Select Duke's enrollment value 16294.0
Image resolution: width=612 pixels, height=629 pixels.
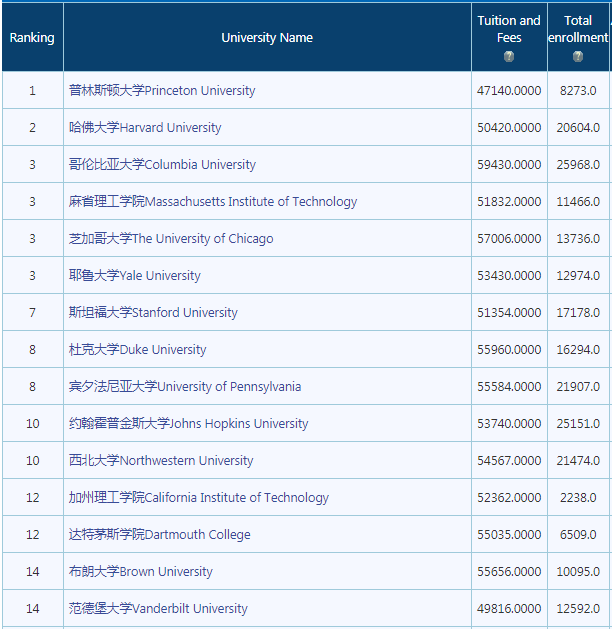click(578, 349)
